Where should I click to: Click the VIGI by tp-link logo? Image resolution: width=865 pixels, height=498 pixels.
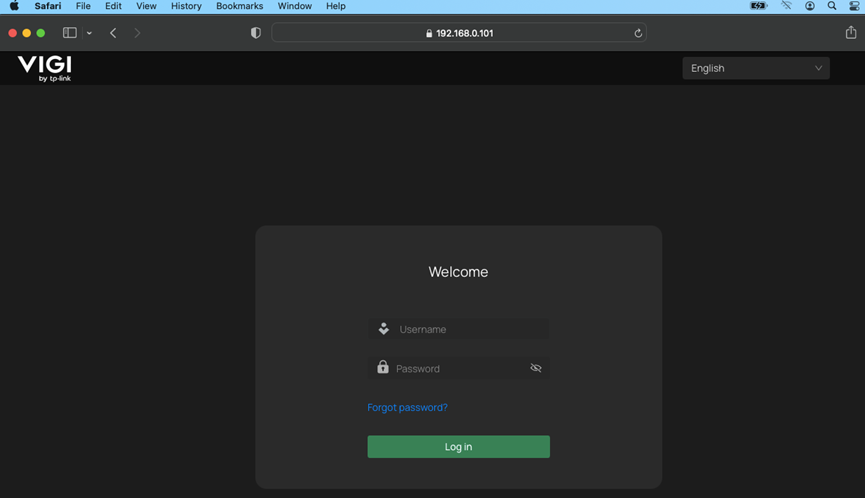pos(45,68)
